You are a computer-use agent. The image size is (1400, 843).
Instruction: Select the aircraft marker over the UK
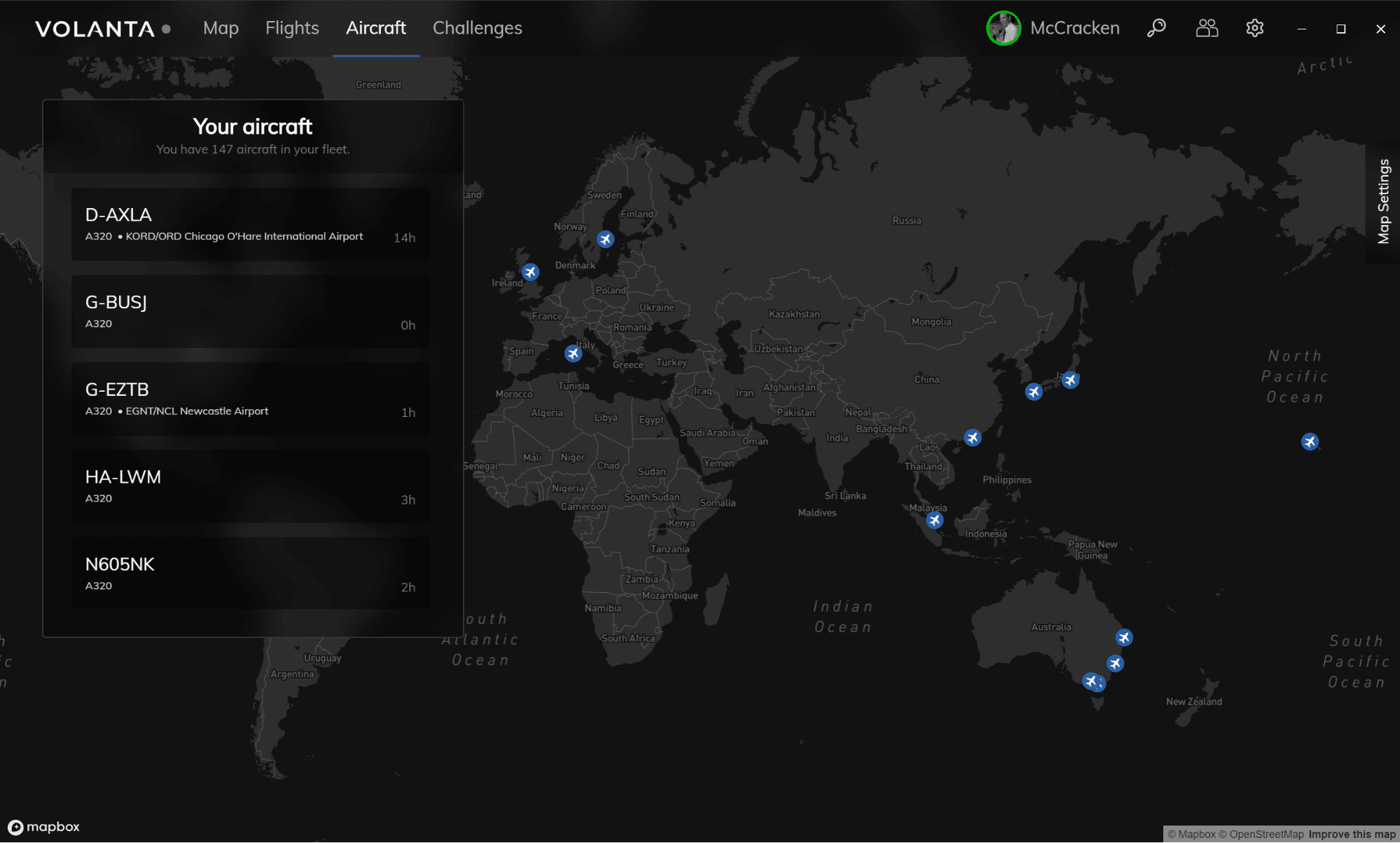pyautogui.click(x=531, y=272)
